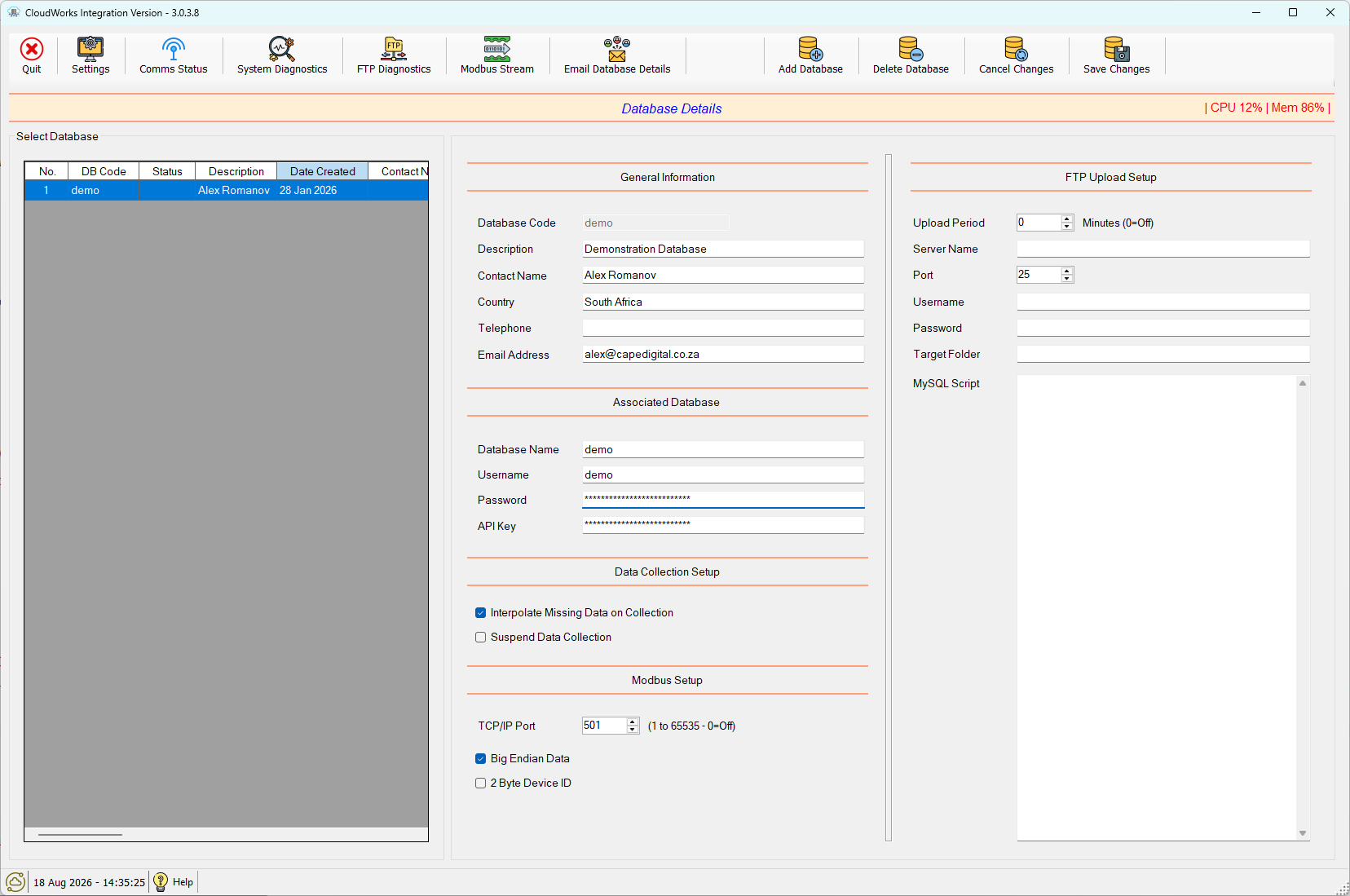Click MySQL Script scrollbar down arrow

tap(1303, 833)
